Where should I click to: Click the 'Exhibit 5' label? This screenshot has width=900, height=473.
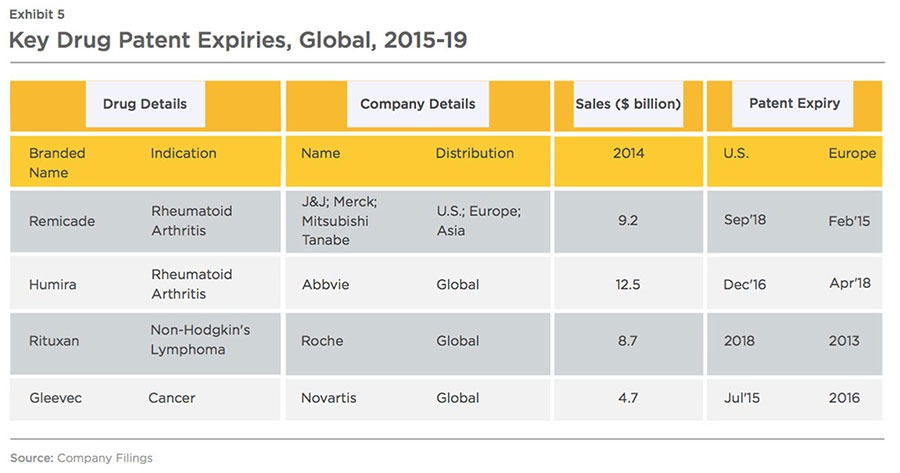click(x=37, y=14)
